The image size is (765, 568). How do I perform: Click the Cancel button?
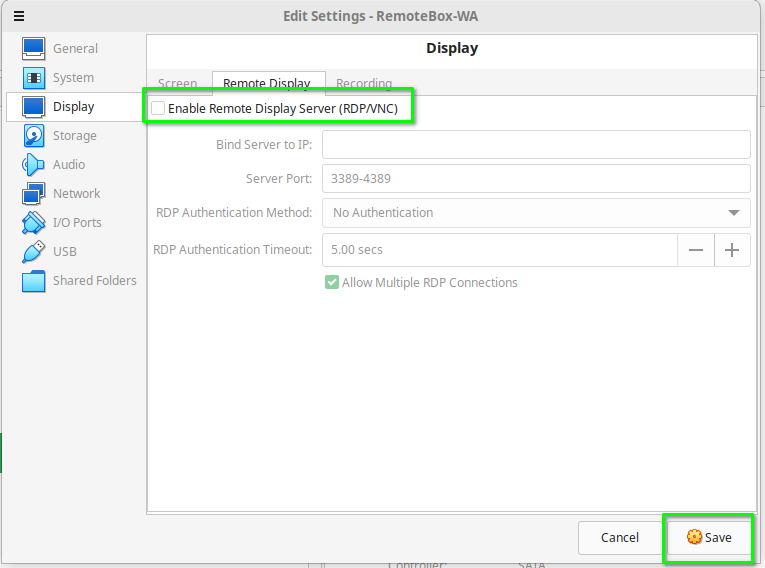619,537
